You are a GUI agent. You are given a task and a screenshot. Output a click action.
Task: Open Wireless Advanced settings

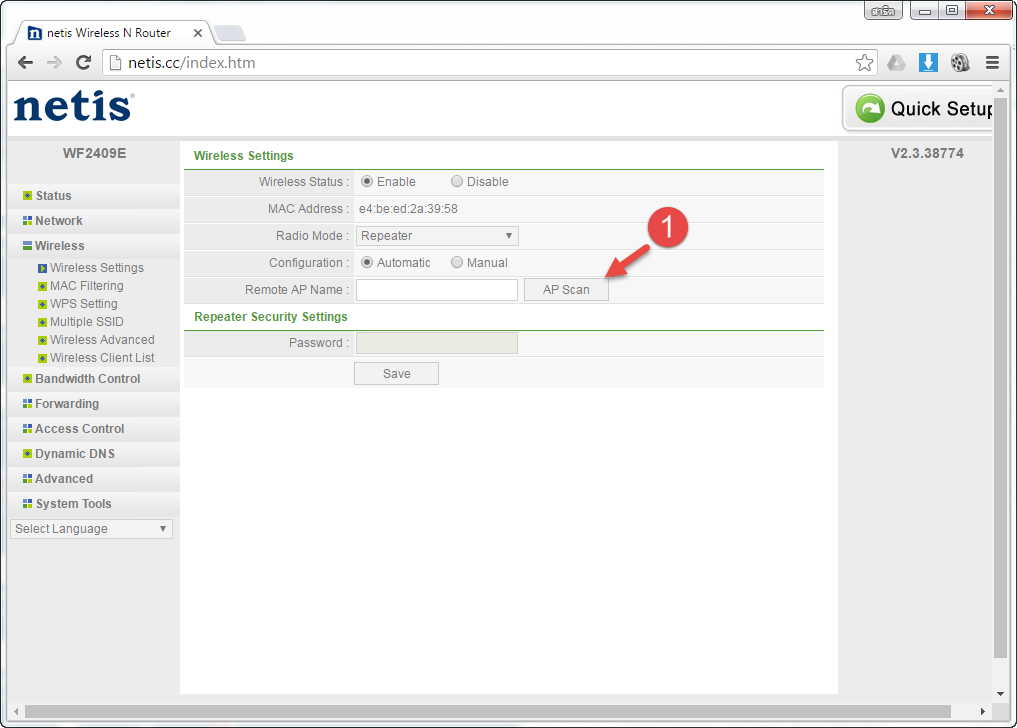pyautogui.click(x=102, y=340)
